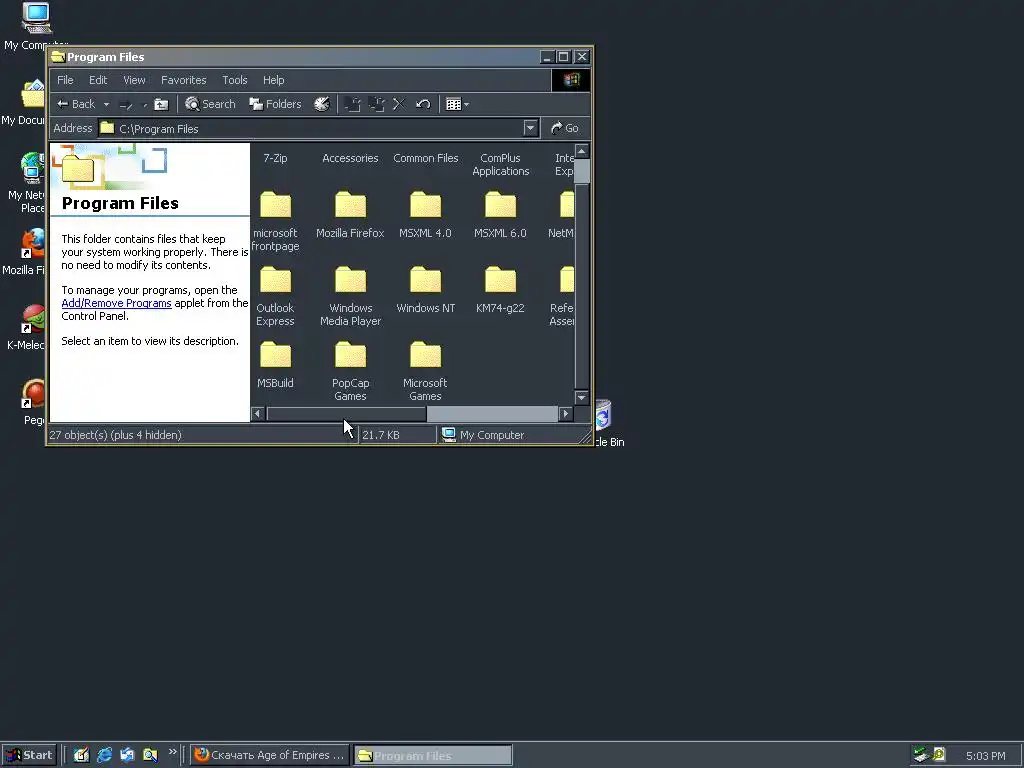Click the 27 object(s) status bar text
Image resolution: width=1024 pixels, height=768 pixels.
(x=115, y=435)
